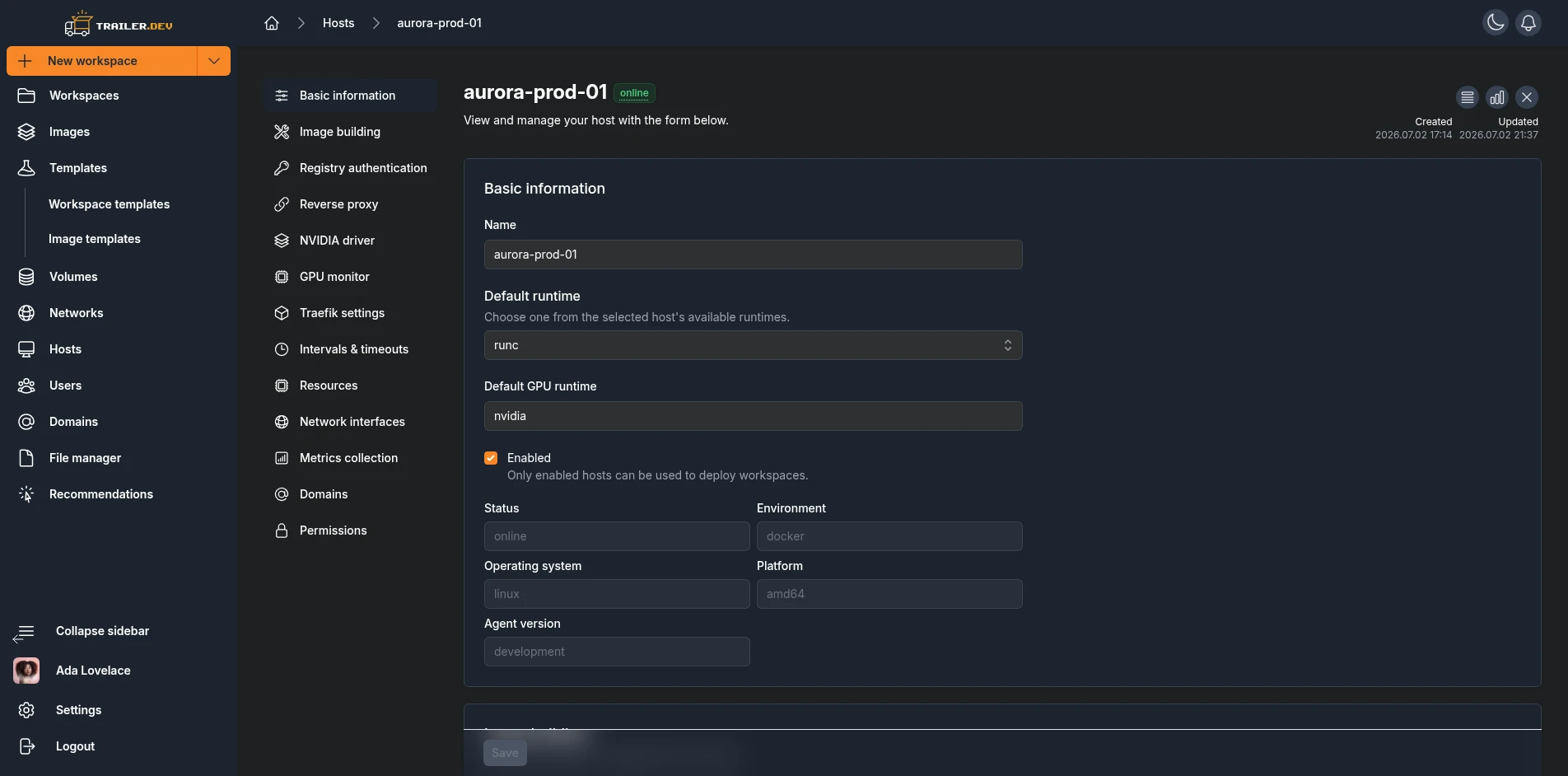
Task: Click the Default GPU runtime field
Action: [x=753, y=416]
